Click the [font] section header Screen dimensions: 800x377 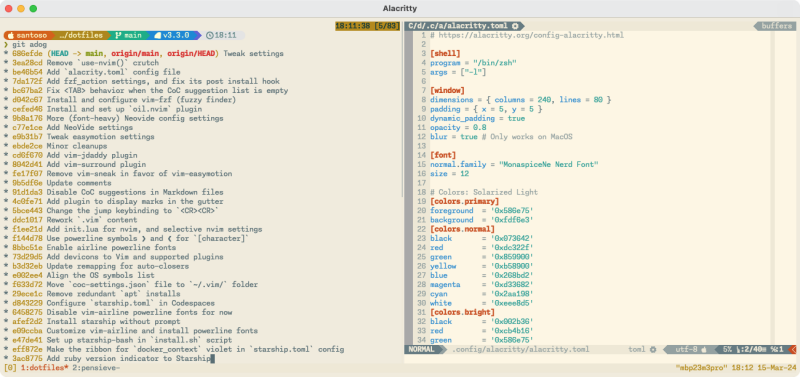point(443,155)
